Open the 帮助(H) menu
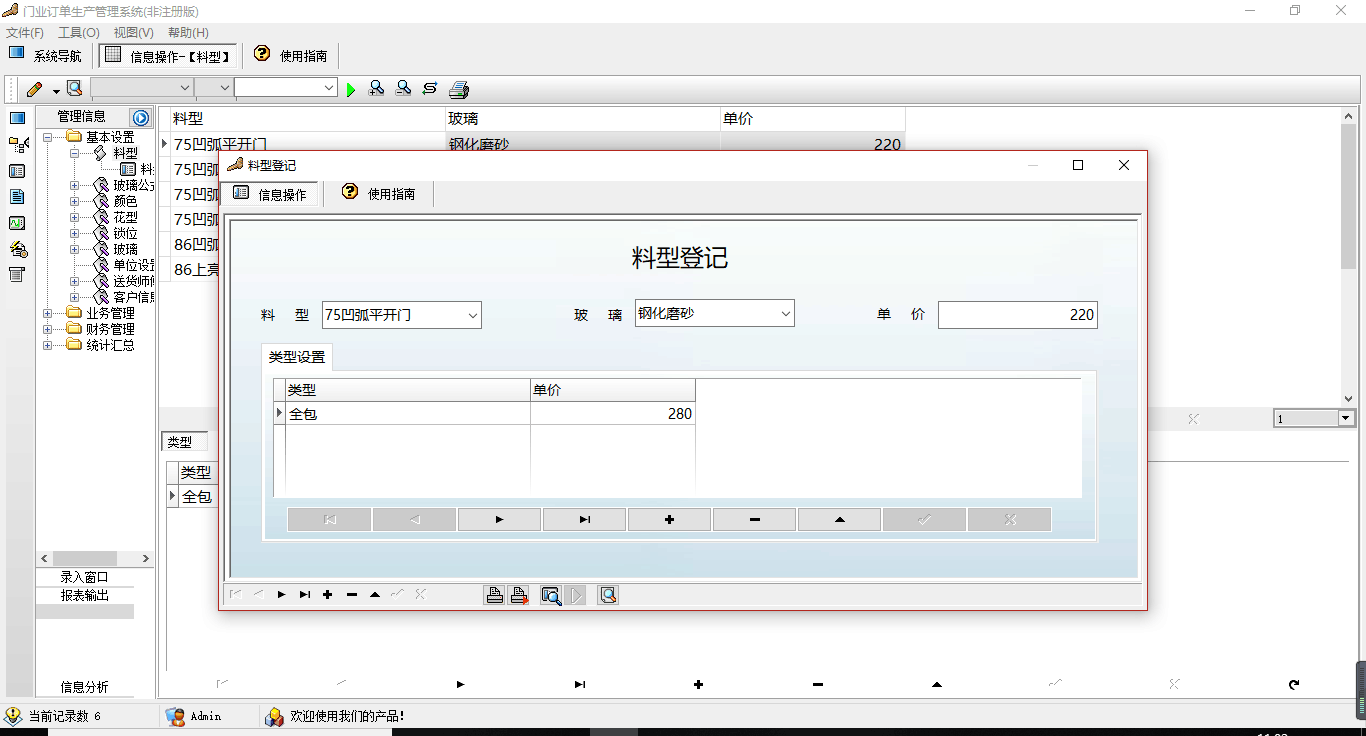1366x736 pixels. (x=188, y=33)
